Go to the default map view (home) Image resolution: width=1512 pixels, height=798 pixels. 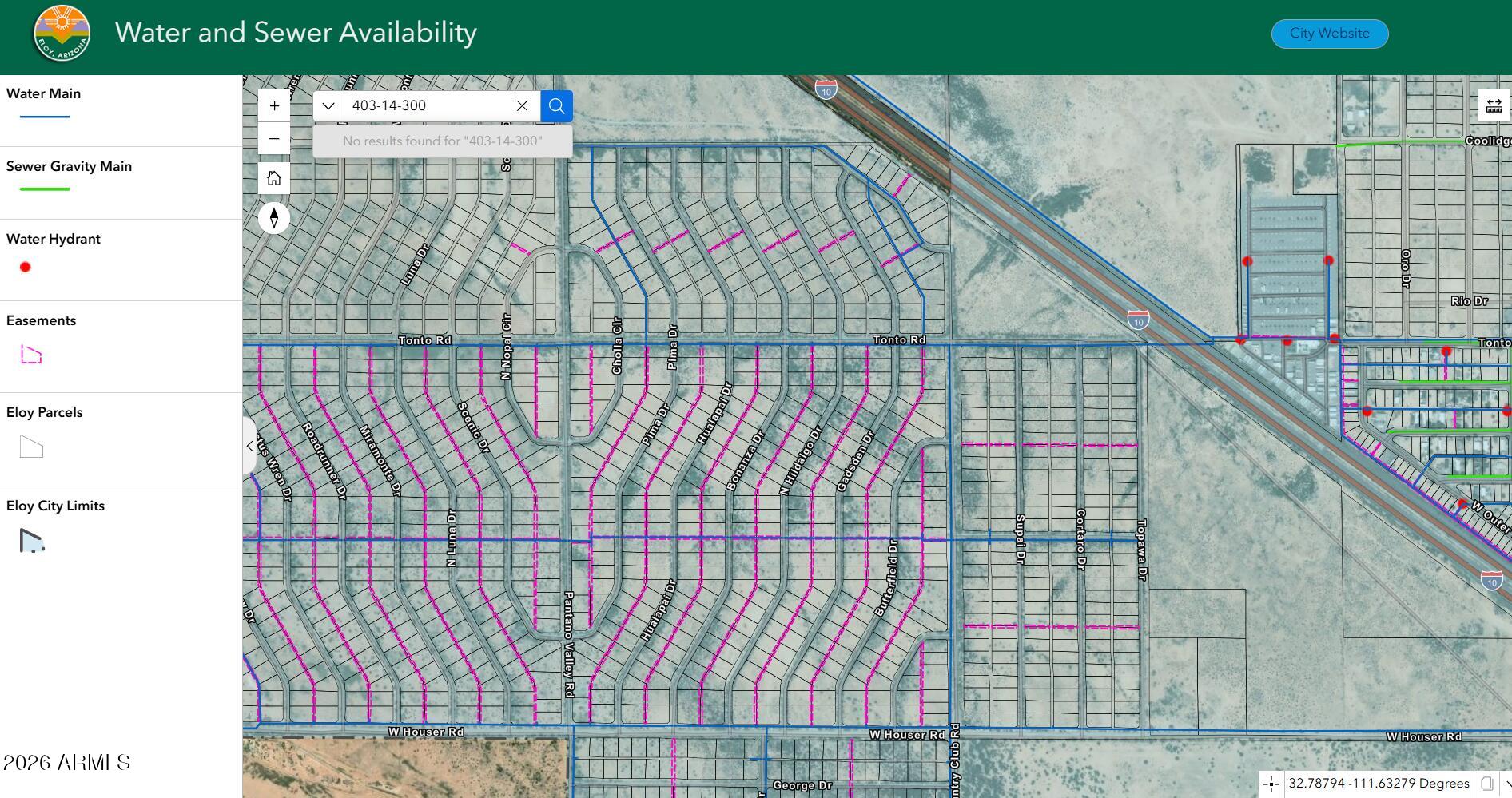274,178
